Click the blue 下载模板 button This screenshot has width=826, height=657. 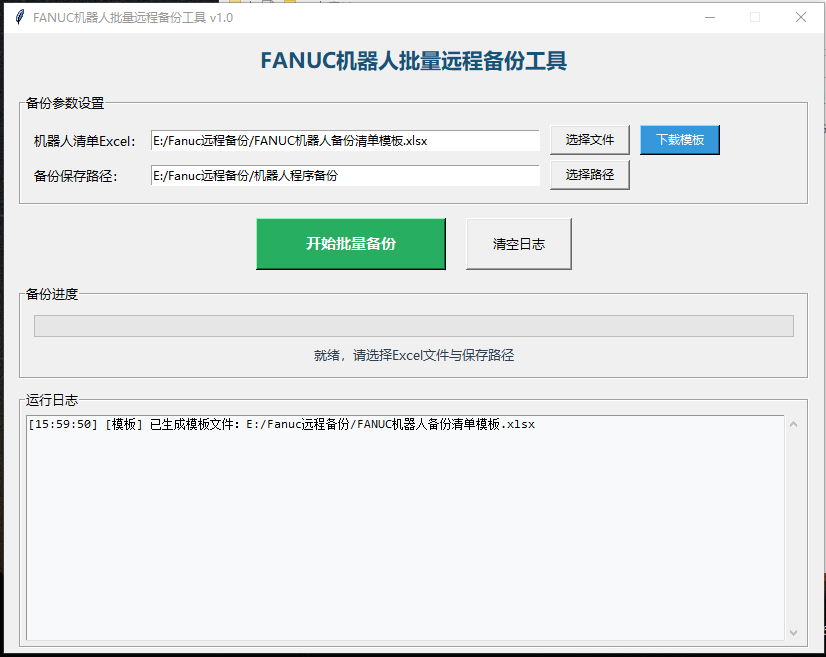tap(680, 140)
